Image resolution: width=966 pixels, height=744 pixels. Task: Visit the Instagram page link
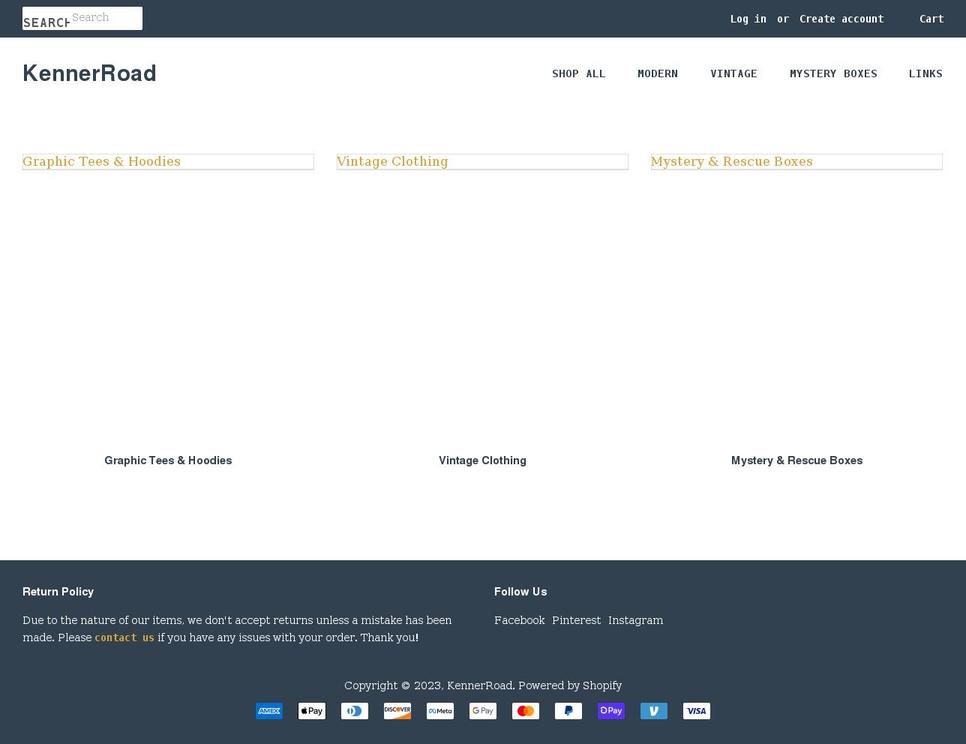tap(635, 620)
